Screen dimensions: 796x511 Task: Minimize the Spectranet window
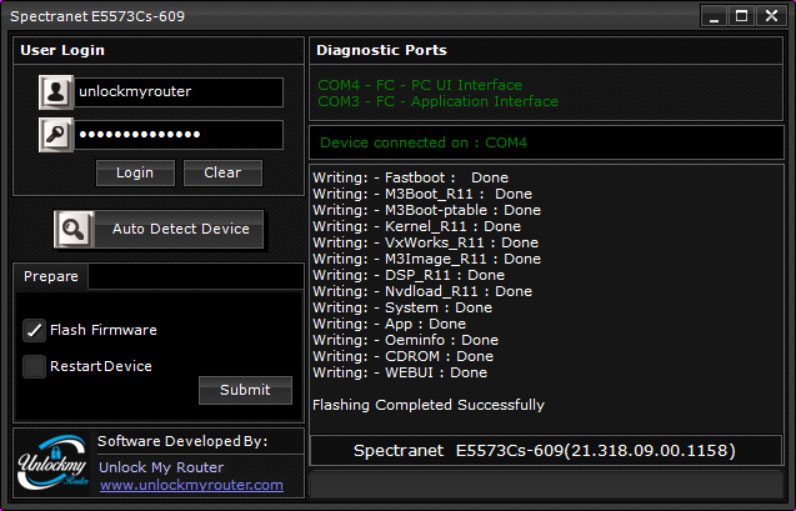tap(714, 16)
